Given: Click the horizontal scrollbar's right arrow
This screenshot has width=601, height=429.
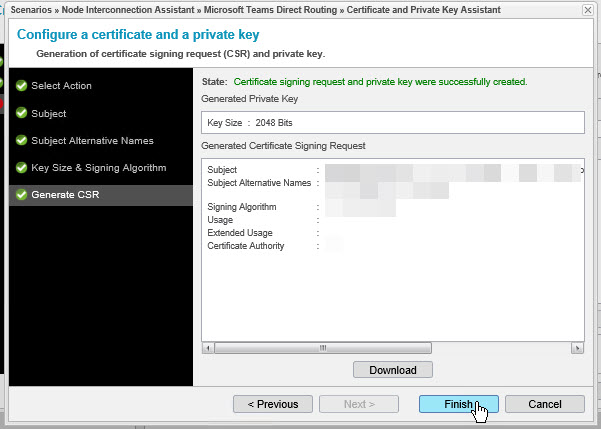Looking at the screenshot, I should (x=577, y=348).
